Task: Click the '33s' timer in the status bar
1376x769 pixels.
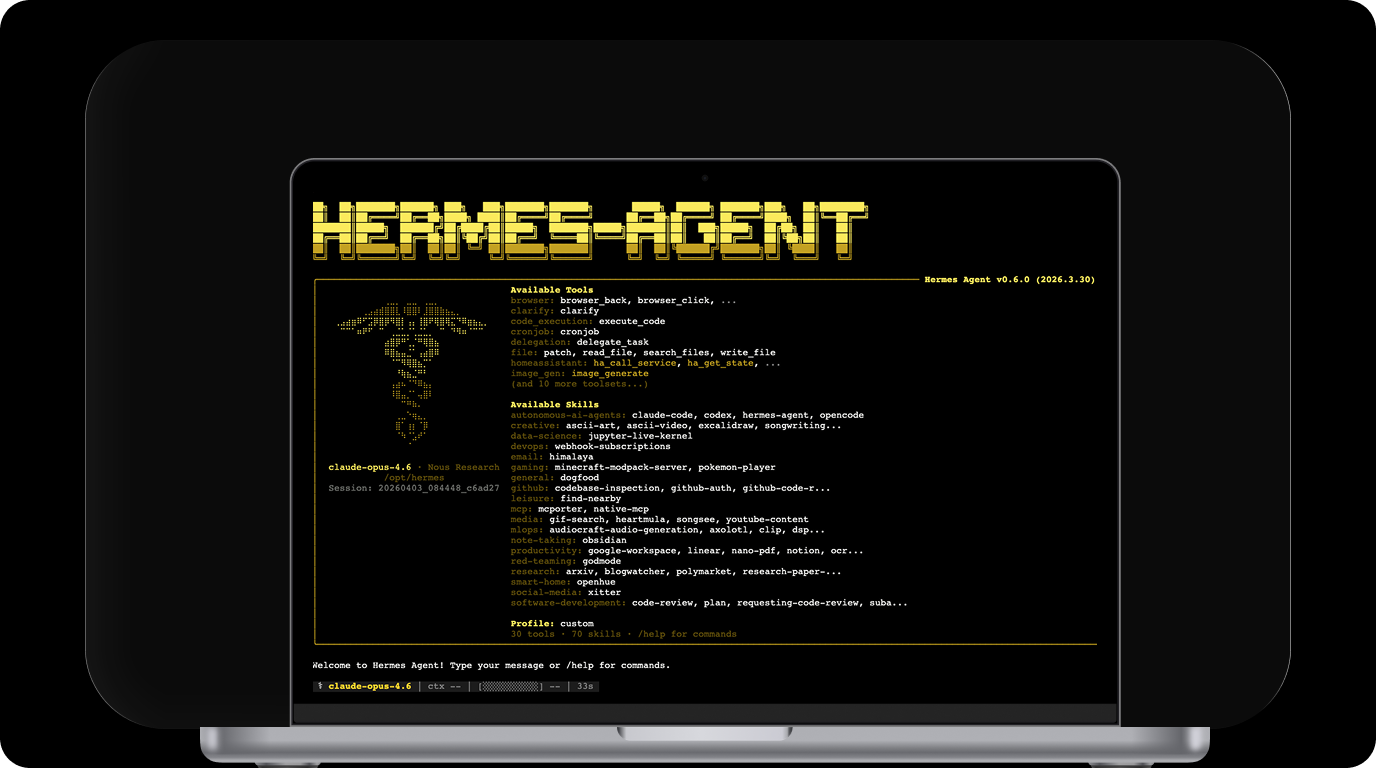Action: coord(585,687)
